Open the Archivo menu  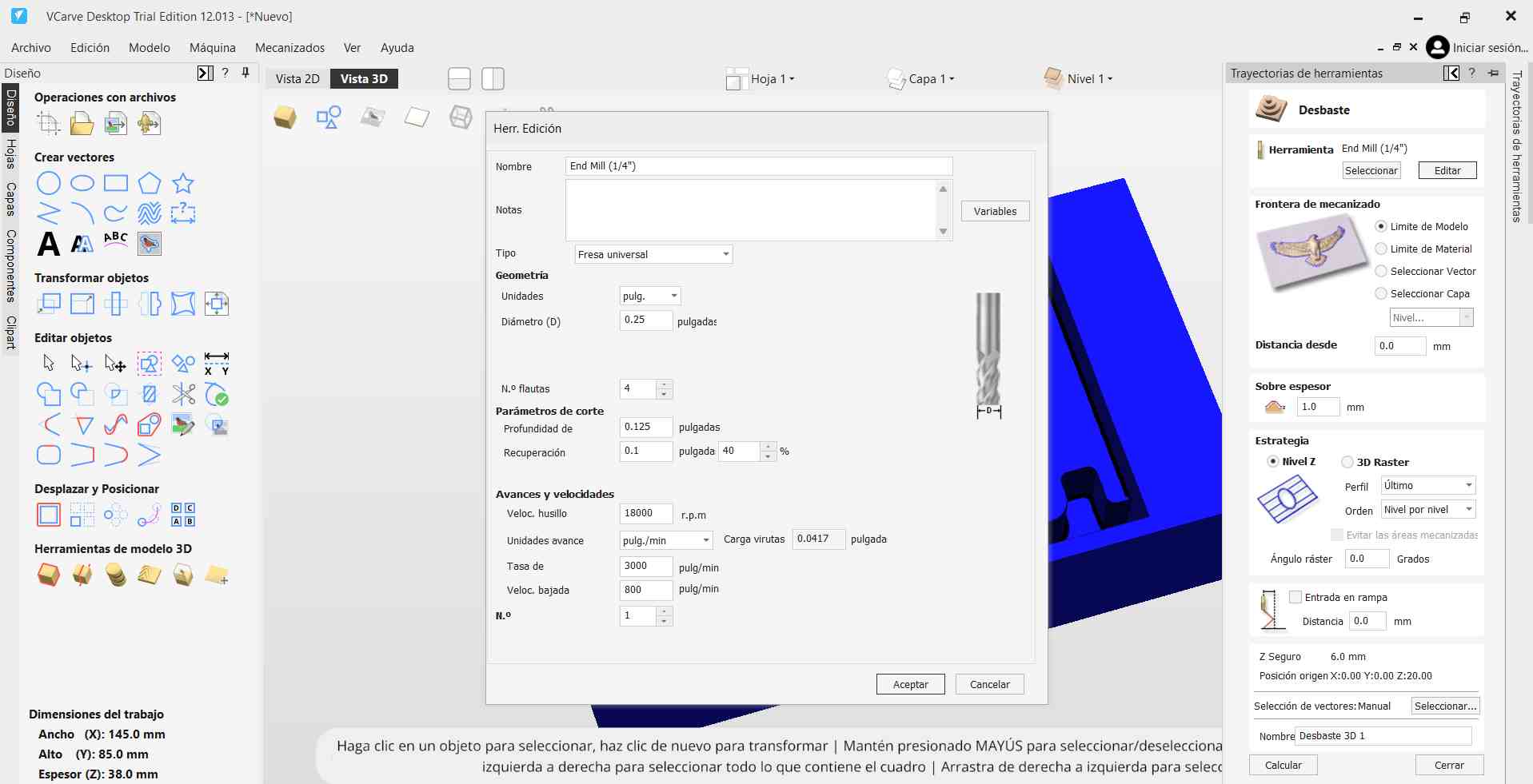31,47
